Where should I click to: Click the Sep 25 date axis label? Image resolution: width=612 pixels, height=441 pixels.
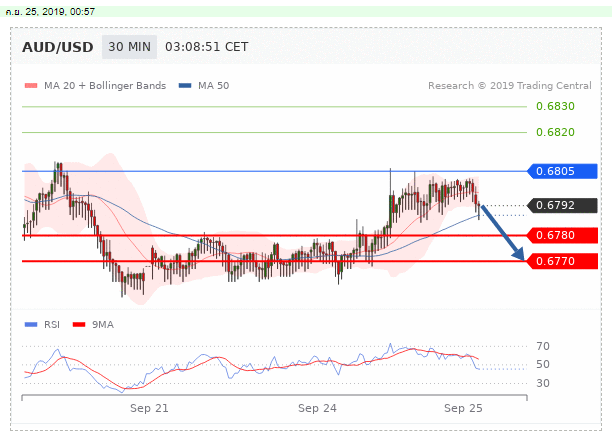point(463,408)
